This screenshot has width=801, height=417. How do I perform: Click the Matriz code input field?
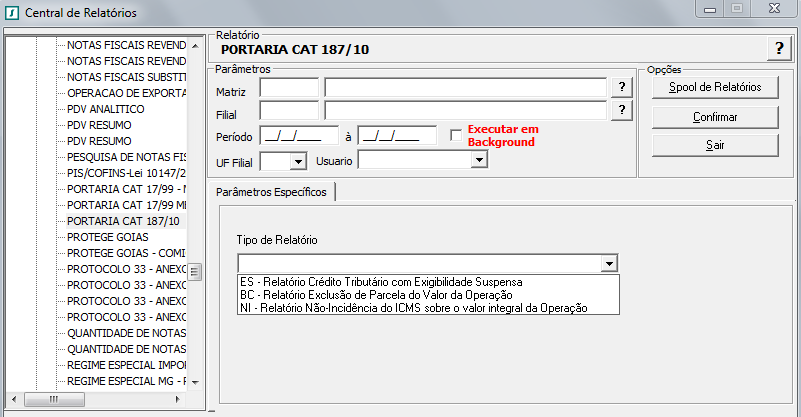[x=289, y=87]
